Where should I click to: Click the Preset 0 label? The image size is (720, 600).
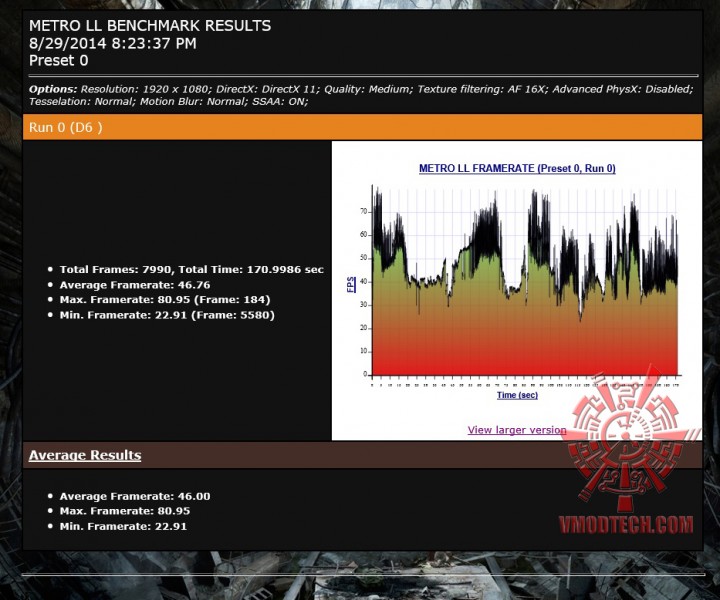58,61
